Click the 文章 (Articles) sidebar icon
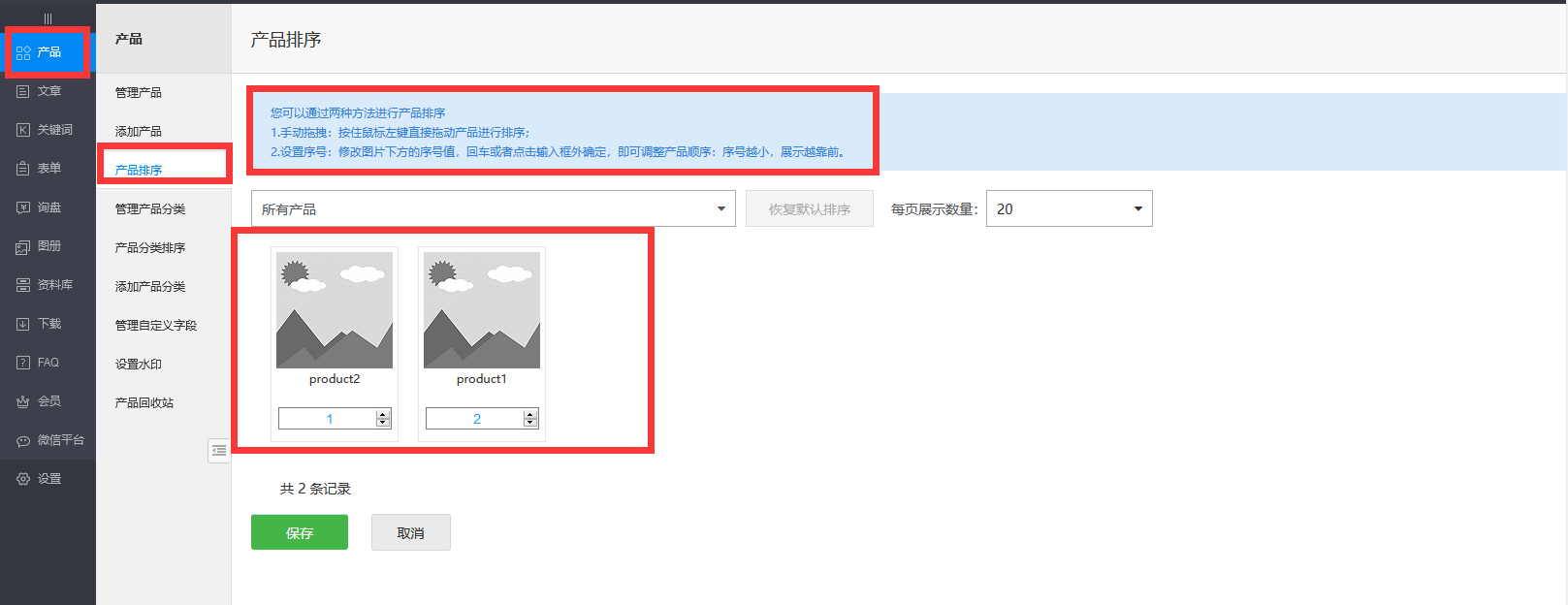The width and height of the screenshot is (1568, 605). pos(23,91)
